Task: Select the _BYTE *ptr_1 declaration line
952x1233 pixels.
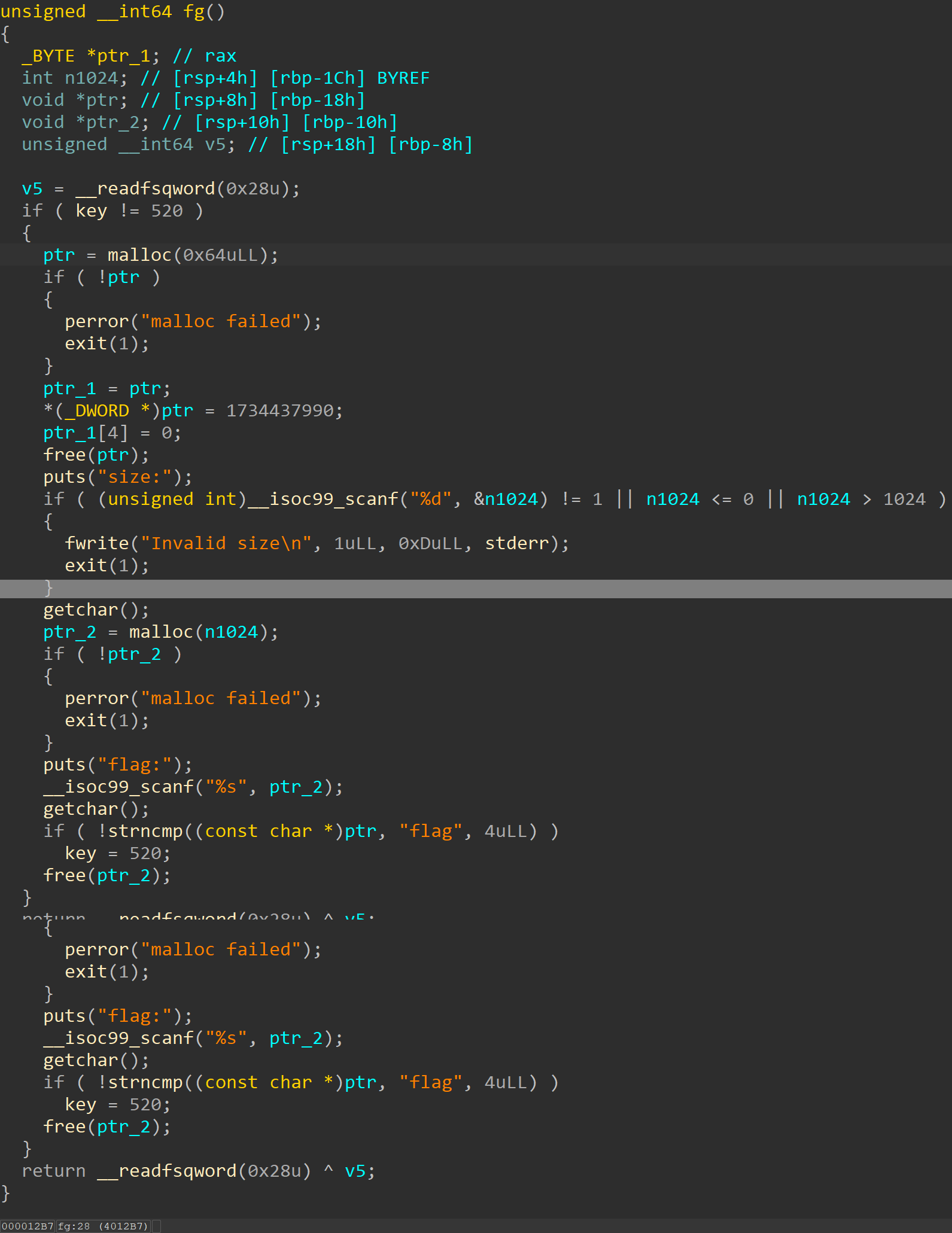Action: [129, 56]
